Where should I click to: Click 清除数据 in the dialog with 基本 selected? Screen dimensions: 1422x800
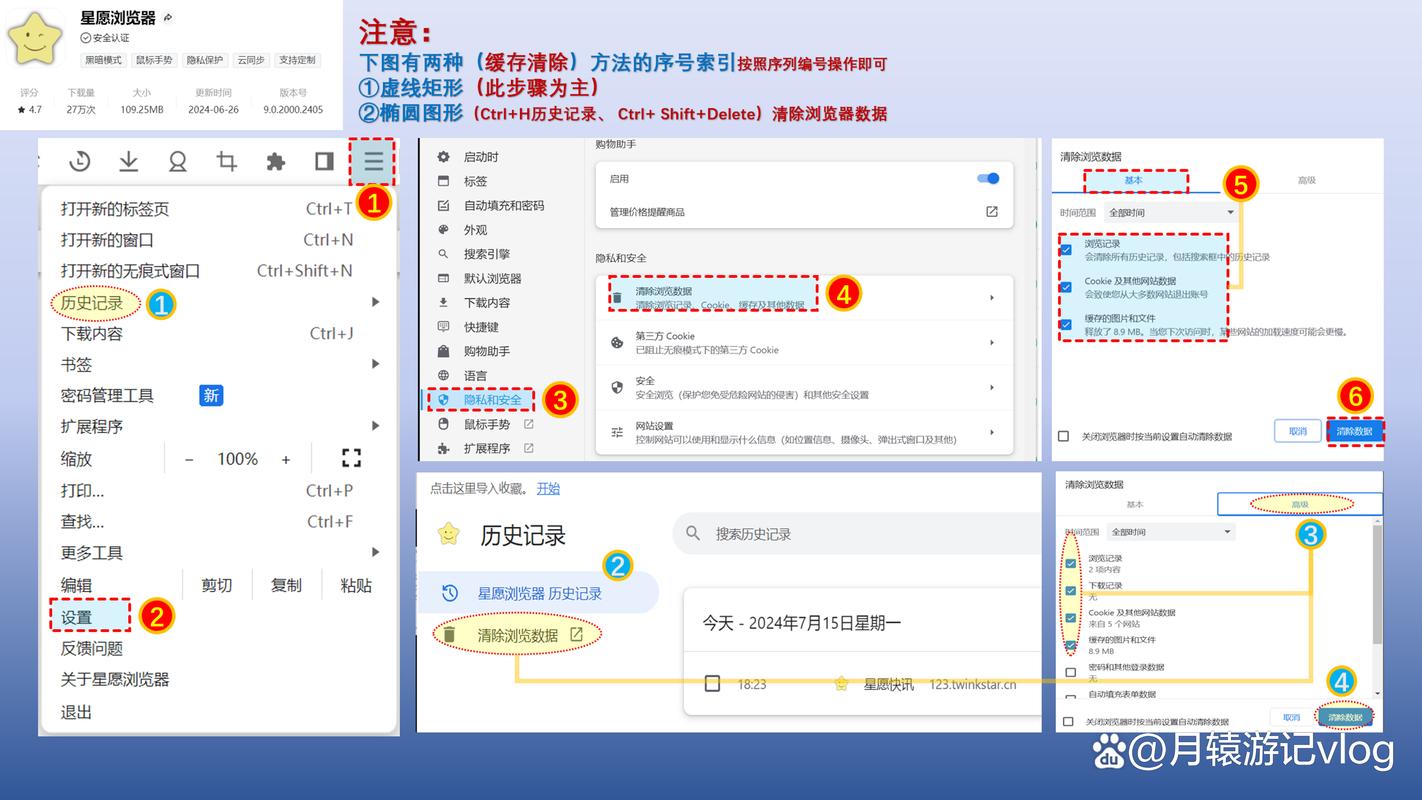coord(1354,431)
